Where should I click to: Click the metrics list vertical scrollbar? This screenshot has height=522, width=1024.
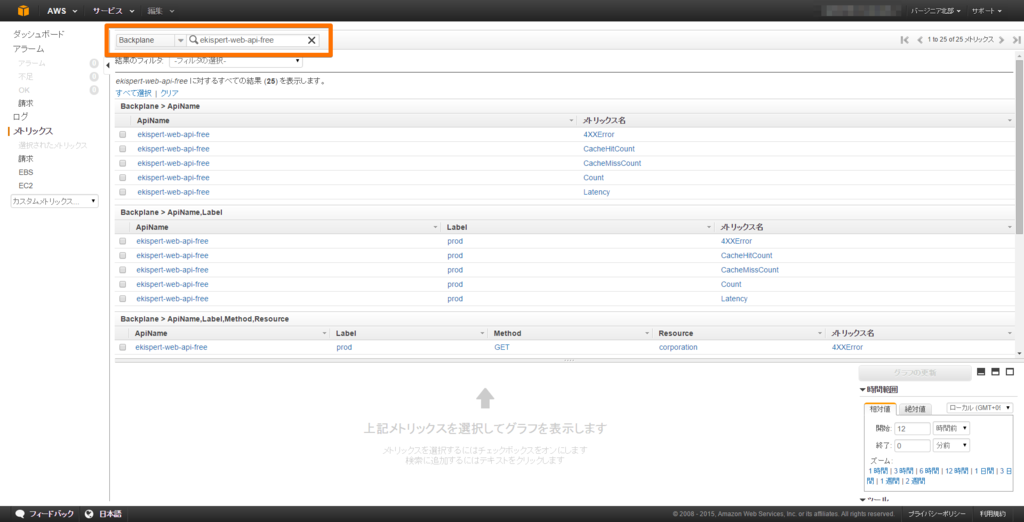click(x=1019, y=147)
